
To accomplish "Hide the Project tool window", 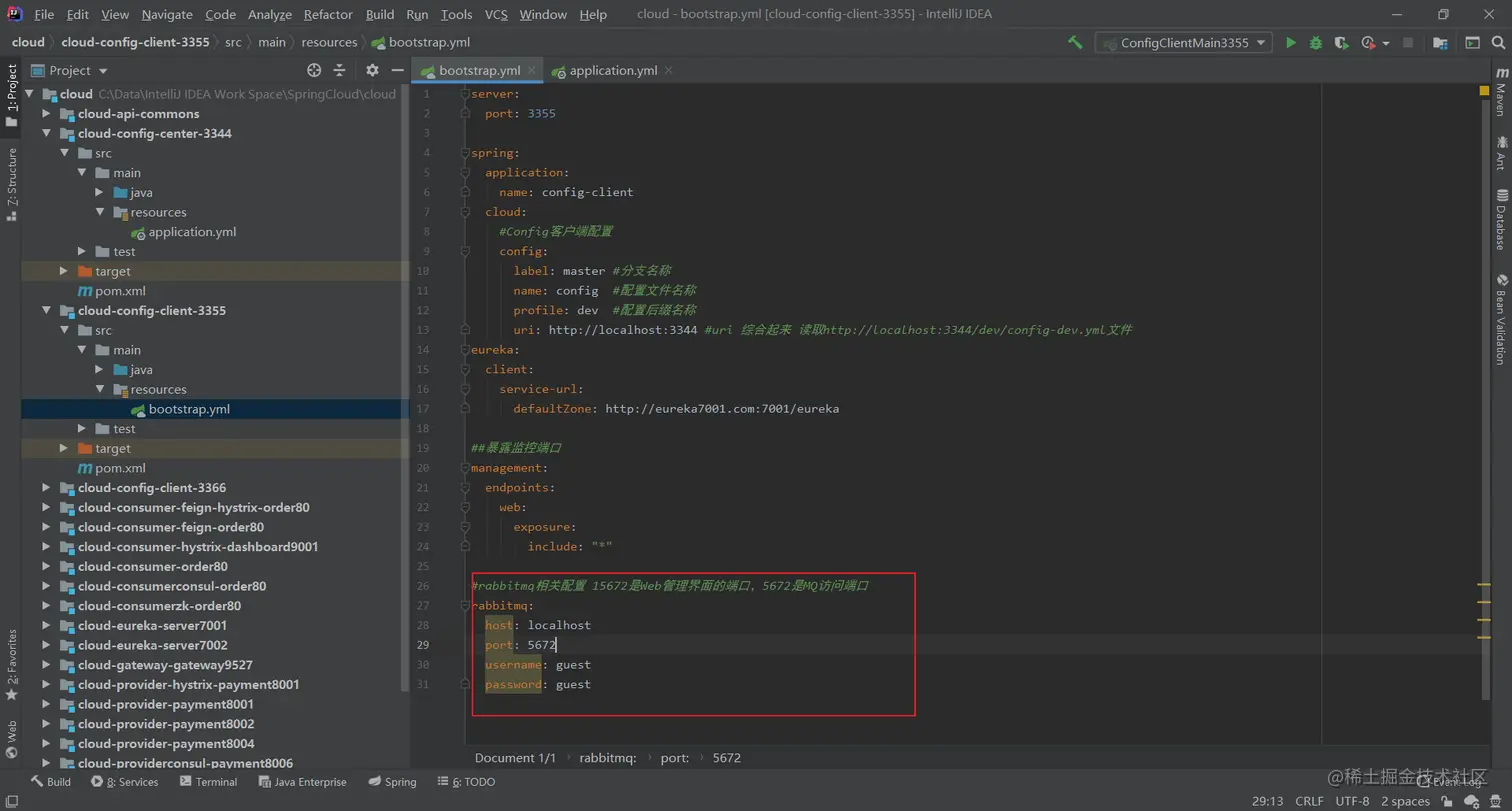I will [x=397, y=70].
